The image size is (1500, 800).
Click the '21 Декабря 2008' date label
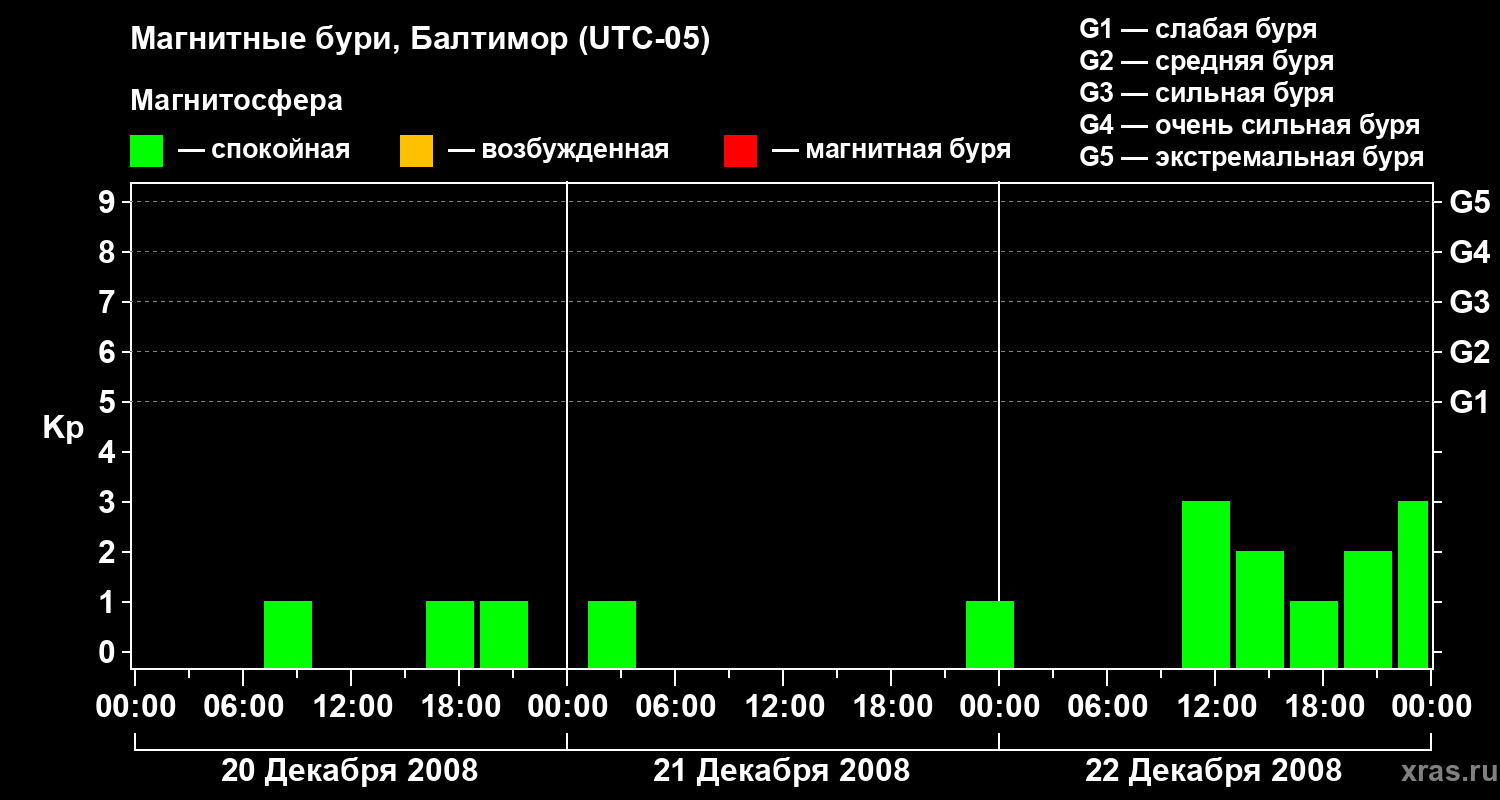pyautogui.click(x=781, y=771)
